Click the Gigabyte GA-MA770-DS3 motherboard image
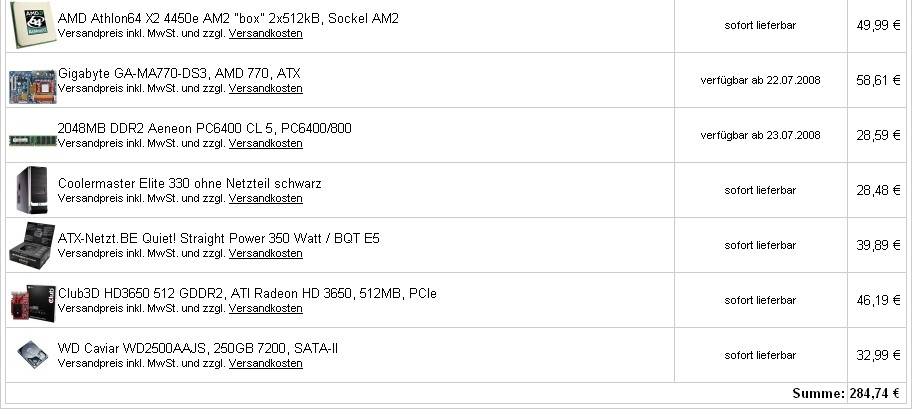 click(33, 86)
